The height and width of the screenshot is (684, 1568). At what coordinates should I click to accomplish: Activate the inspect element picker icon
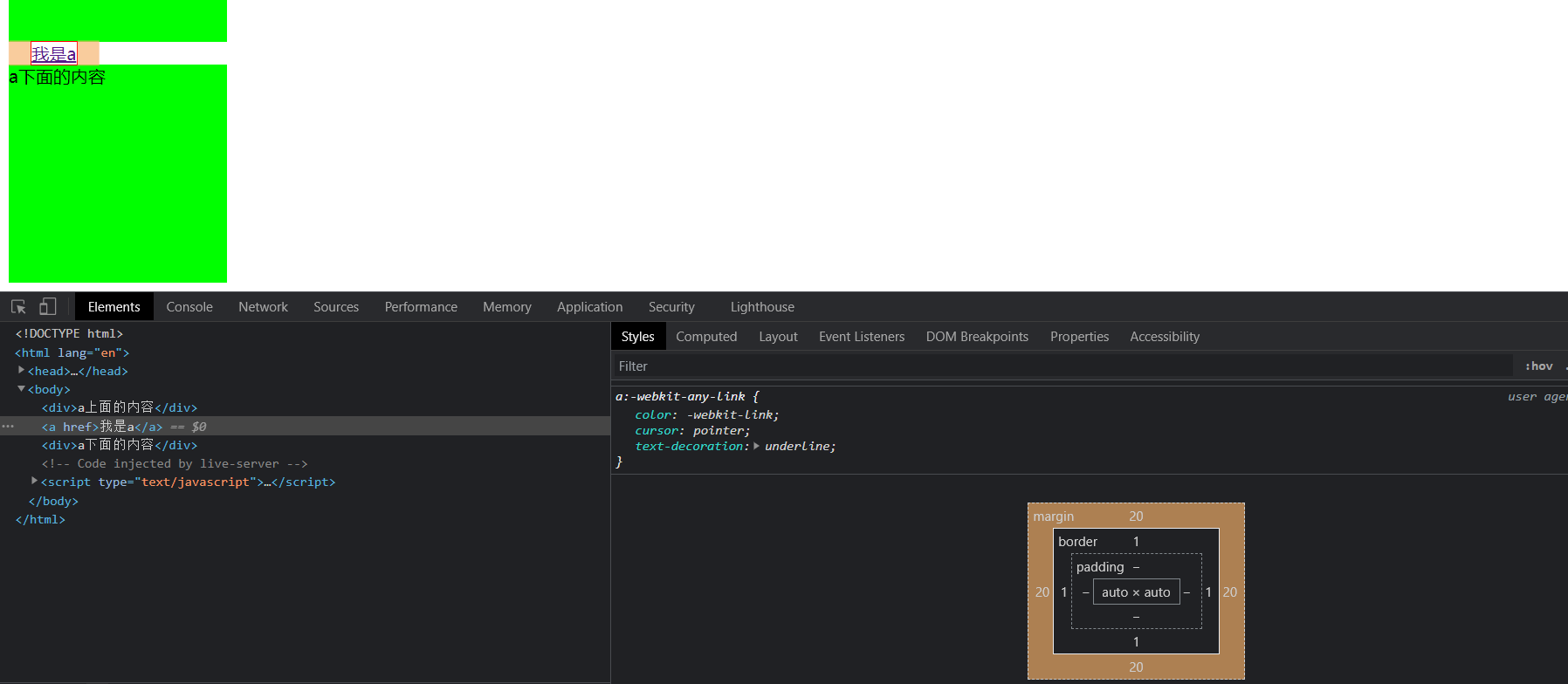[18, 306]
